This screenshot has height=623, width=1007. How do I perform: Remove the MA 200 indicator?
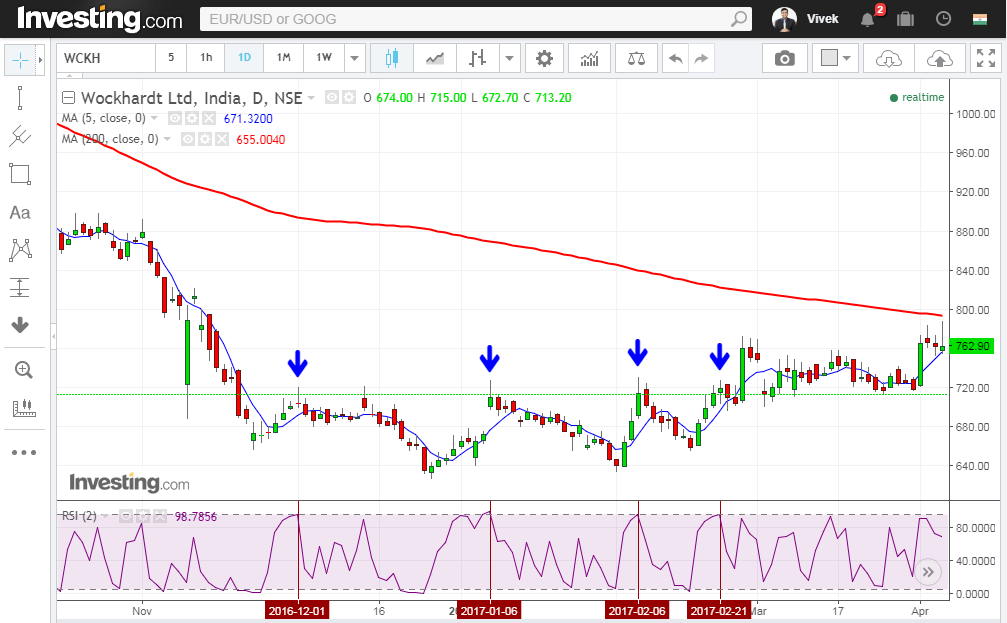[222, 139]
